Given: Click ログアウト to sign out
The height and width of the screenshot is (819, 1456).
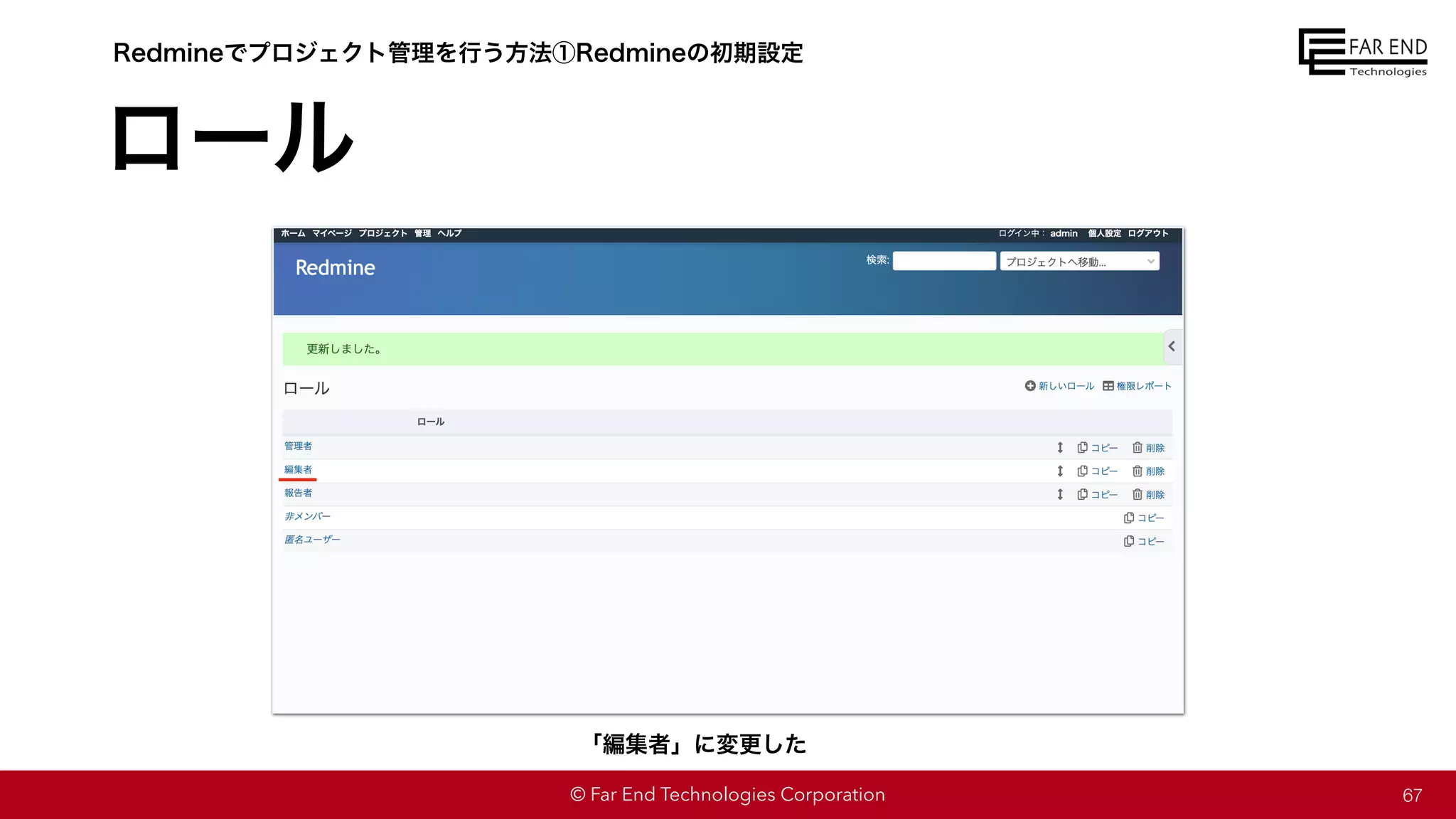Looking at the screenshot, I should (x=1148, y=233).
